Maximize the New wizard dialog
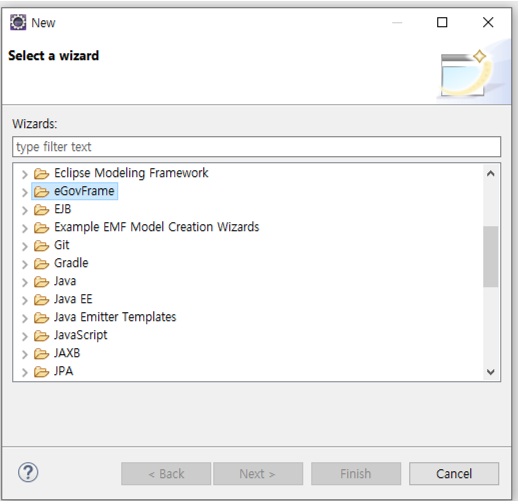The image size is (518, 501). coord(442,22)
